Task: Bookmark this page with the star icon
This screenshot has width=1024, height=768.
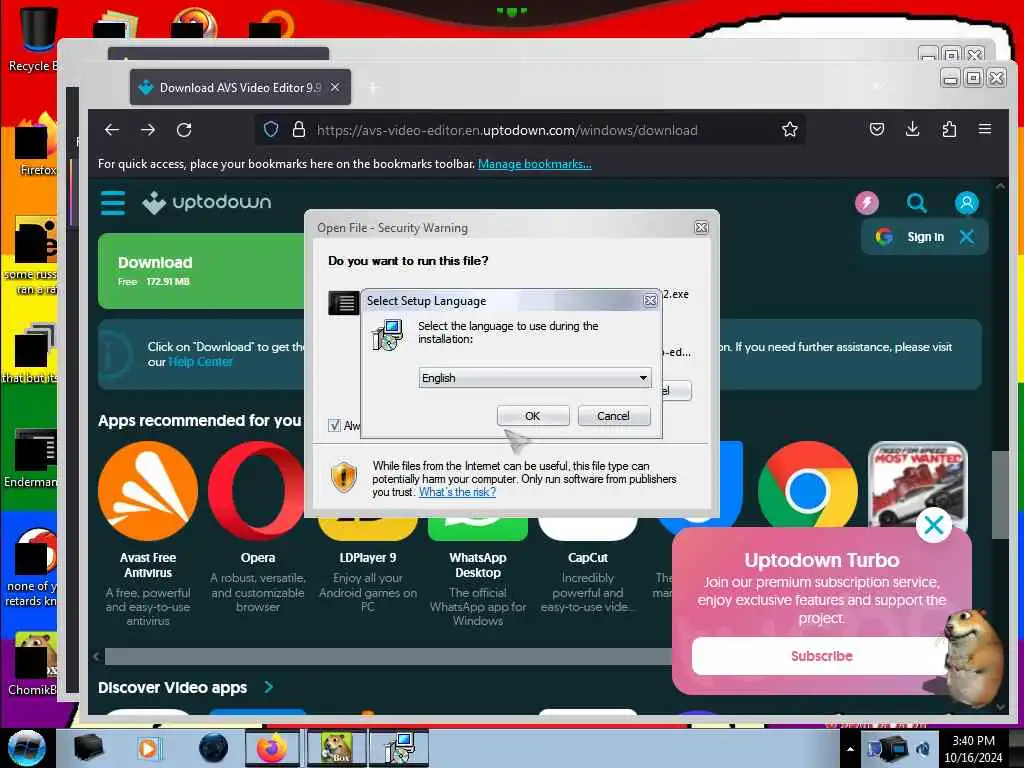Action: (x=790, y=130)
